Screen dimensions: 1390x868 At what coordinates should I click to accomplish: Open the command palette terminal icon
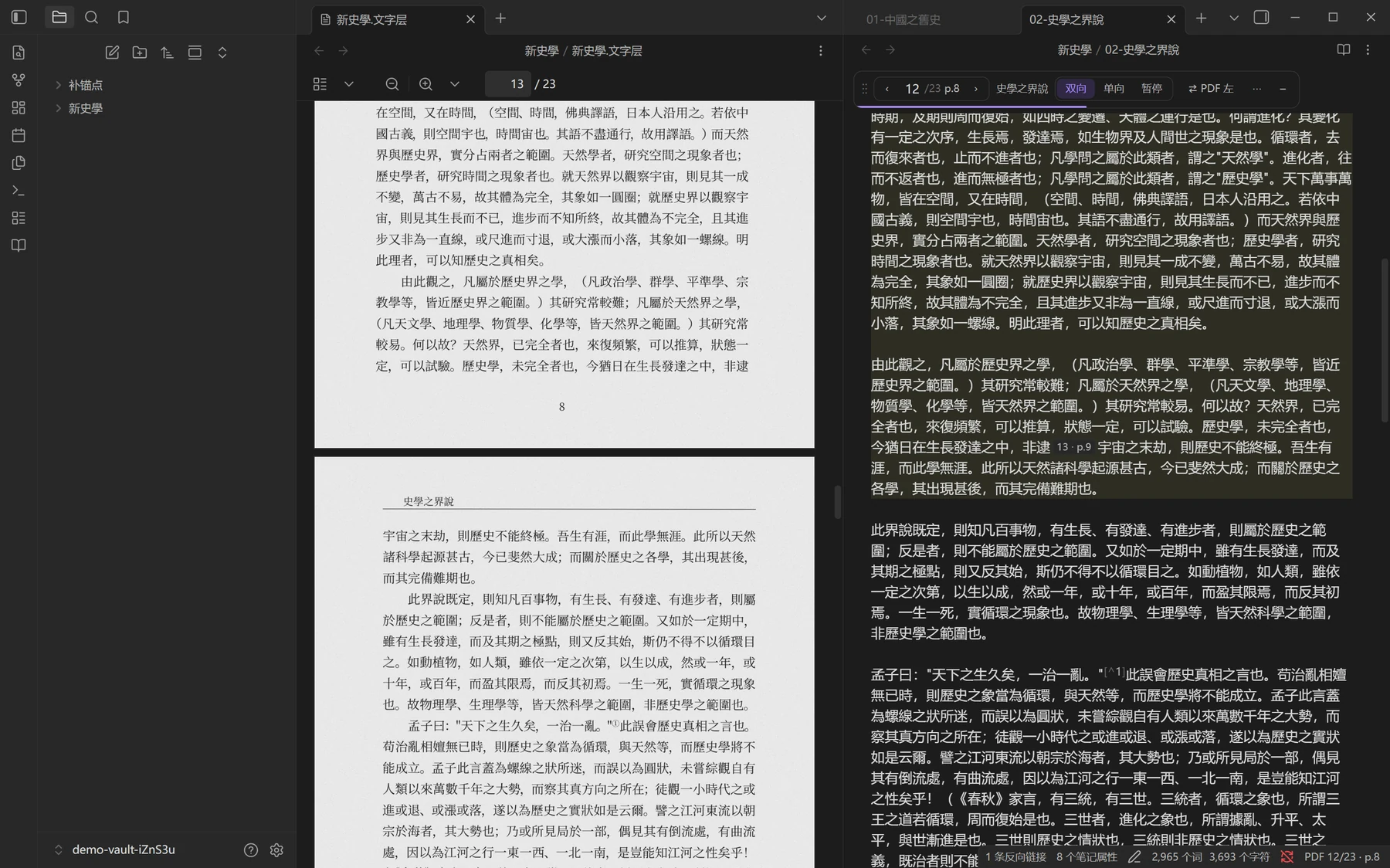(19, 191)
